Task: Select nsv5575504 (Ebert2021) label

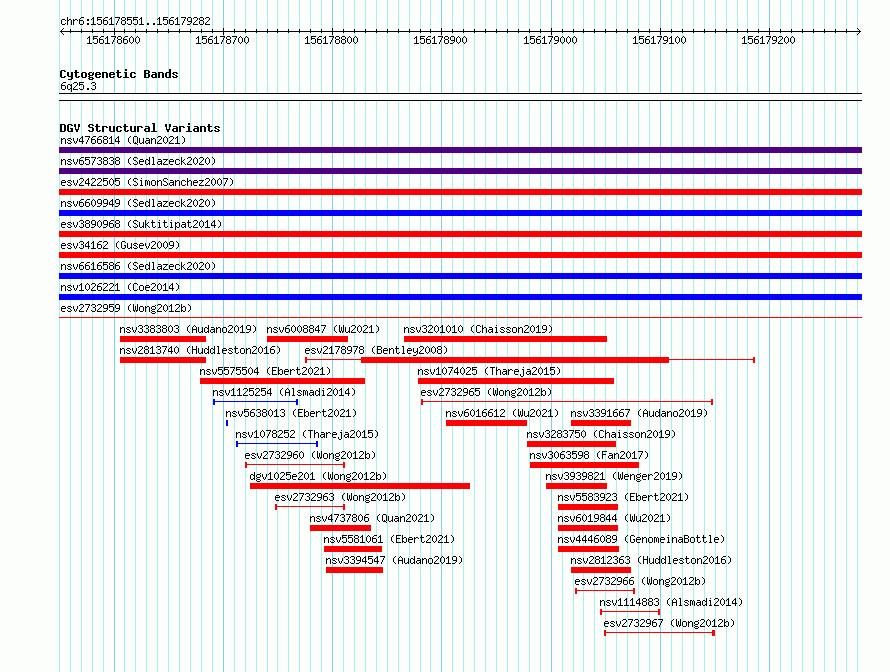Action: (265, 371)
